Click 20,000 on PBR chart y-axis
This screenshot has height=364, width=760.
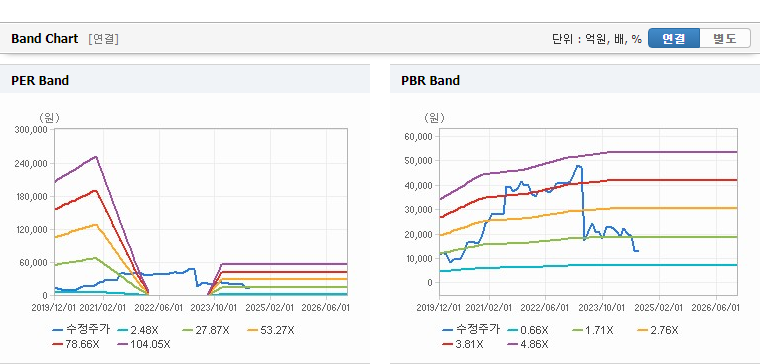pos(418,234)
